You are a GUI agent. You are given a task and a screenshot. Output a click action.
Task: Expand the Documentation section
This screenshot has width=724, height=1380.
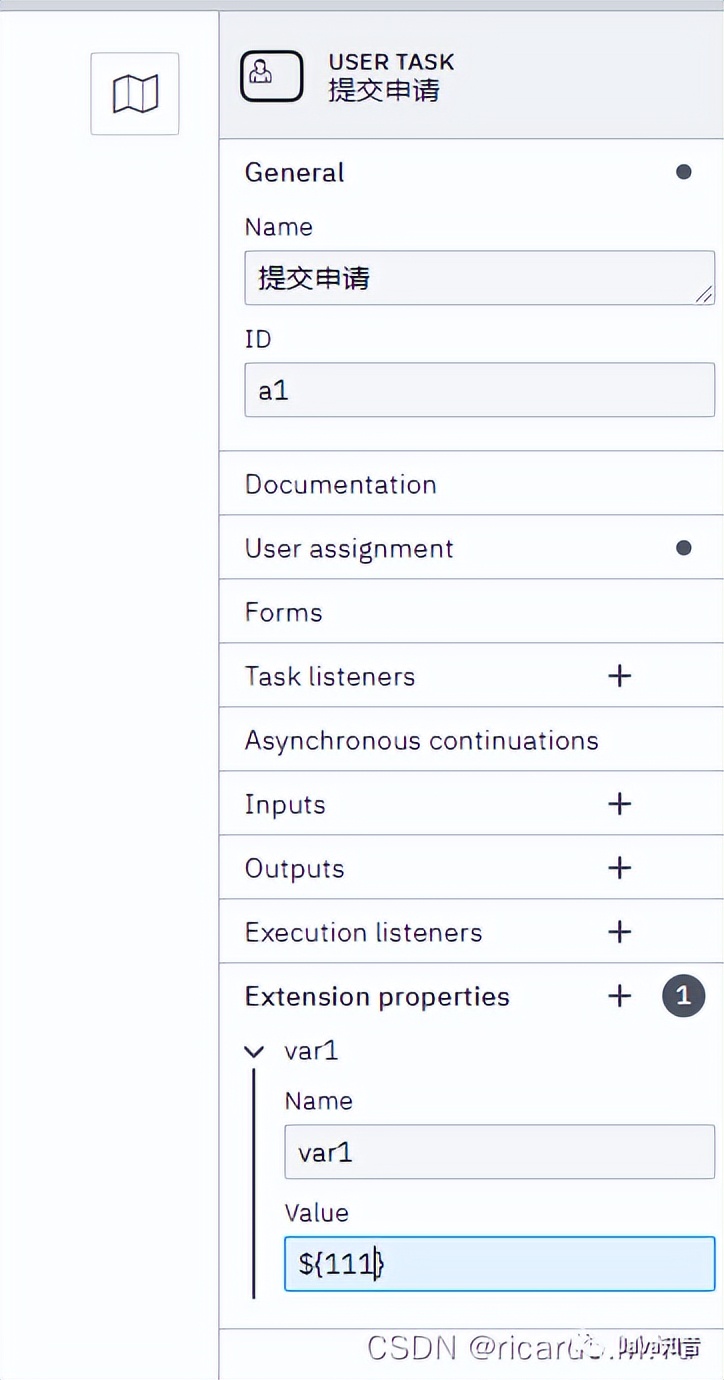click(340, 485)
